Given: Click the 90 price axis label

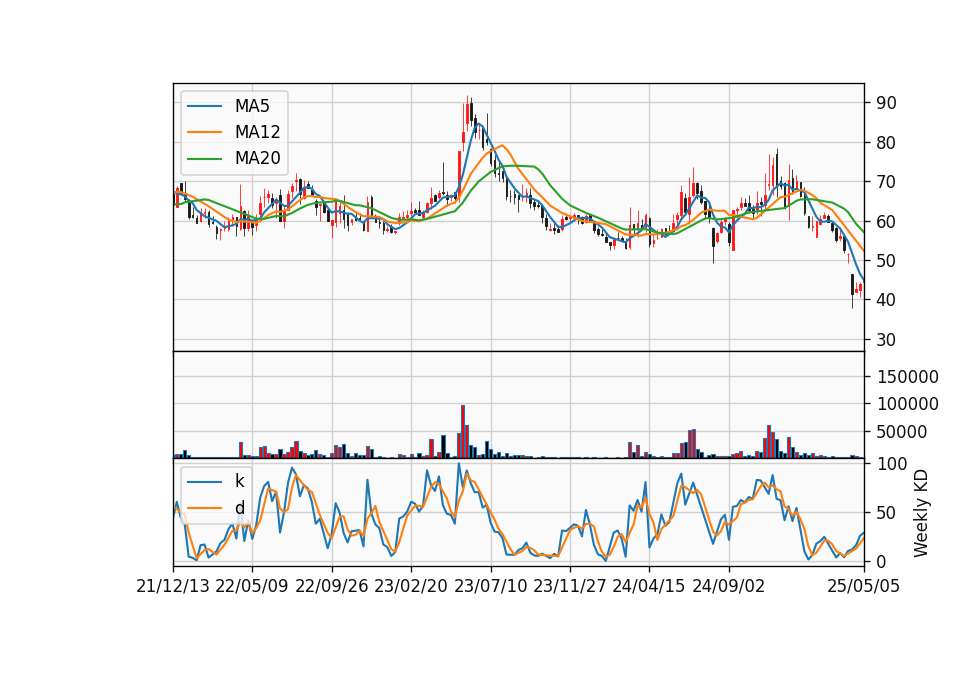Looking at the screenshot, I should tap(886, 103).
